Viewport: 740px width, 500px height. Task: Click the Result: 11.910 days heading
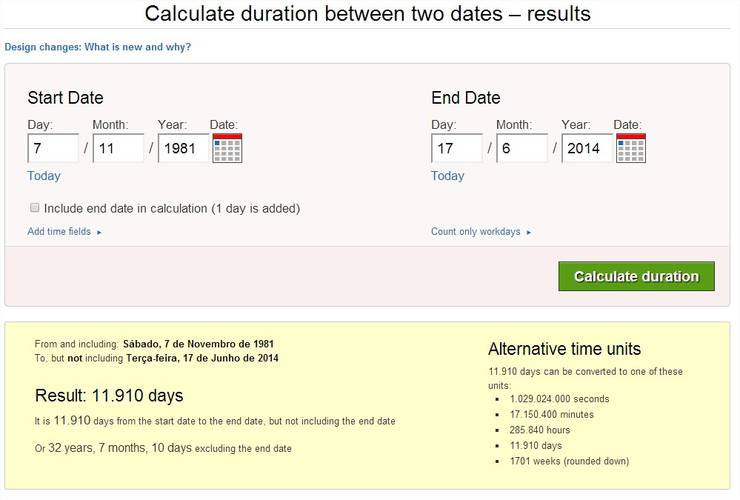[x=109, y=396]
